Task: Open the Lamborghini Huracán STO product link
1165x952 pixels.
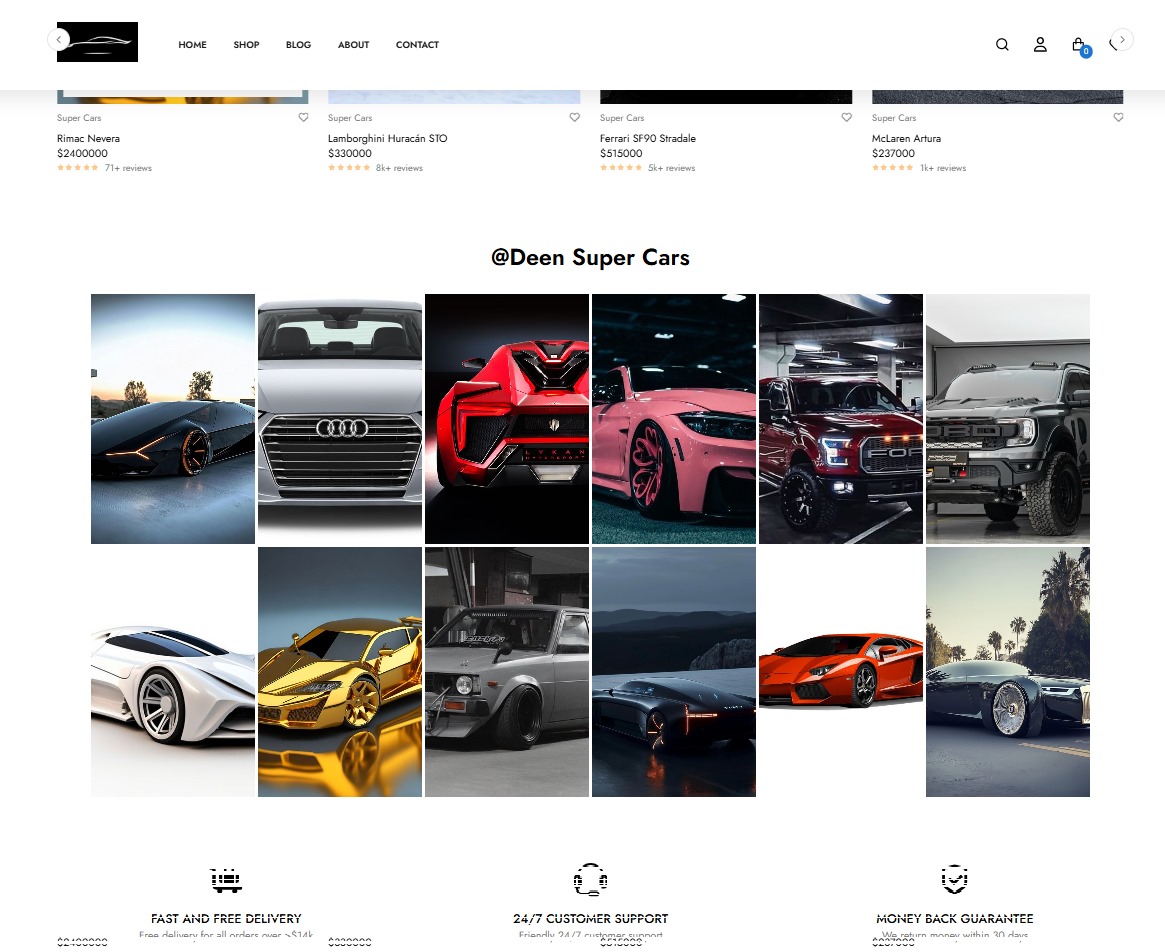Action: click(388, 138)
